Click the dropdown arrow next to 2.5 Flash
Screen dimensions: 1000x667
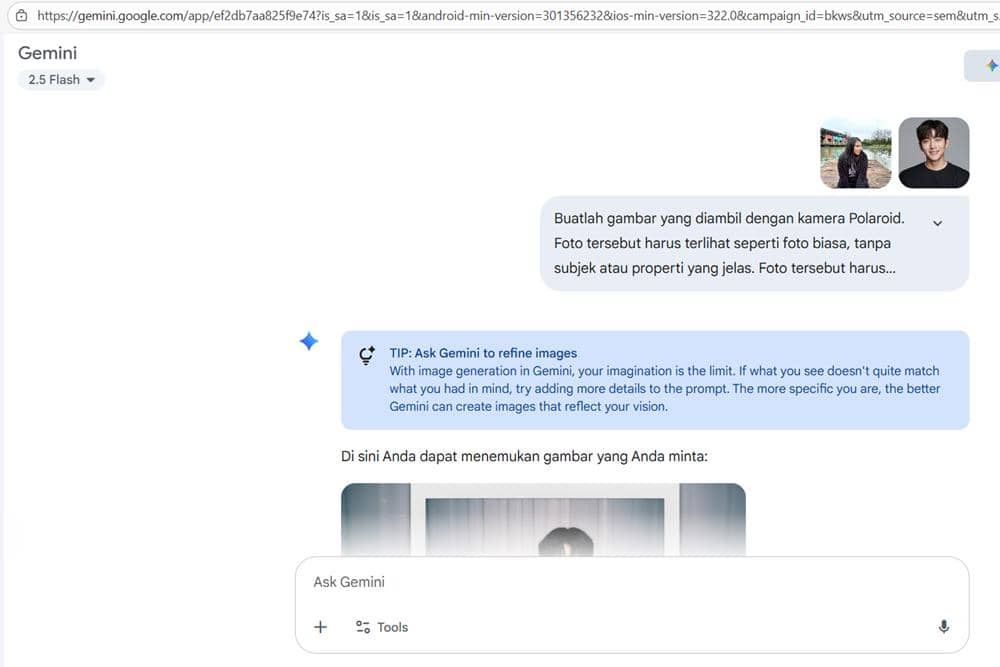coord(91,80)
